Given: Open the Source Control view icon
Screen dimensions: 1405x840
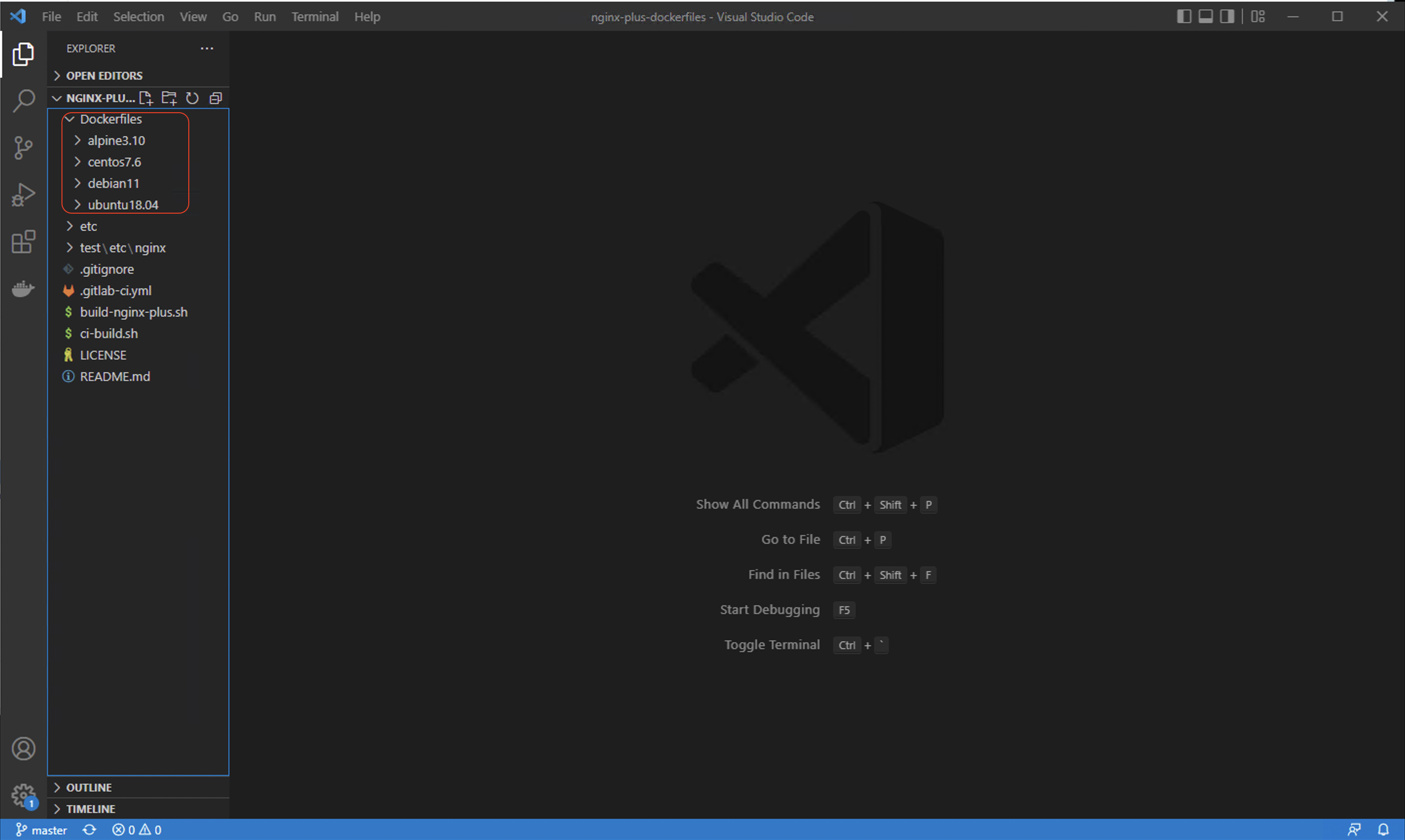Looking at the screenshot, I should point(23,148).
